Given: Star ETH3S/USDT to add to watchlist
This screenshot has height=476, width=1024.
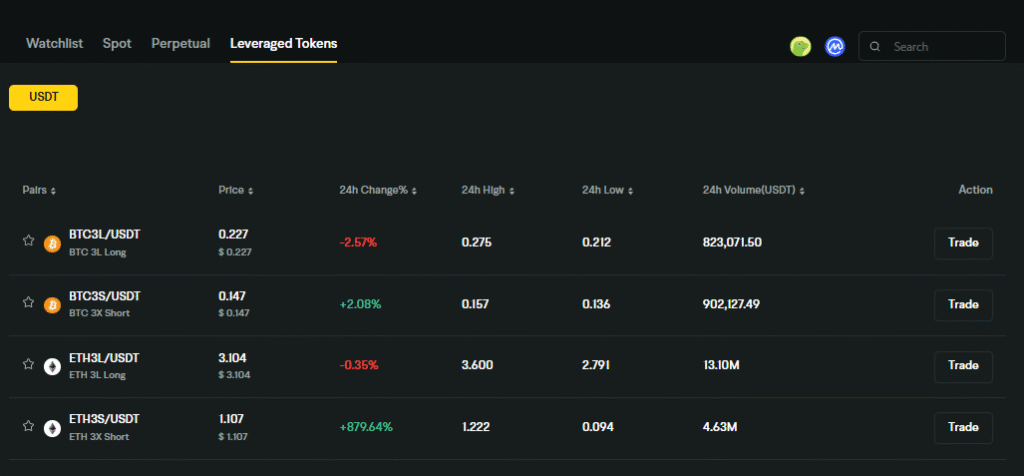Looking at the screenshot, I should coord(28,425).
